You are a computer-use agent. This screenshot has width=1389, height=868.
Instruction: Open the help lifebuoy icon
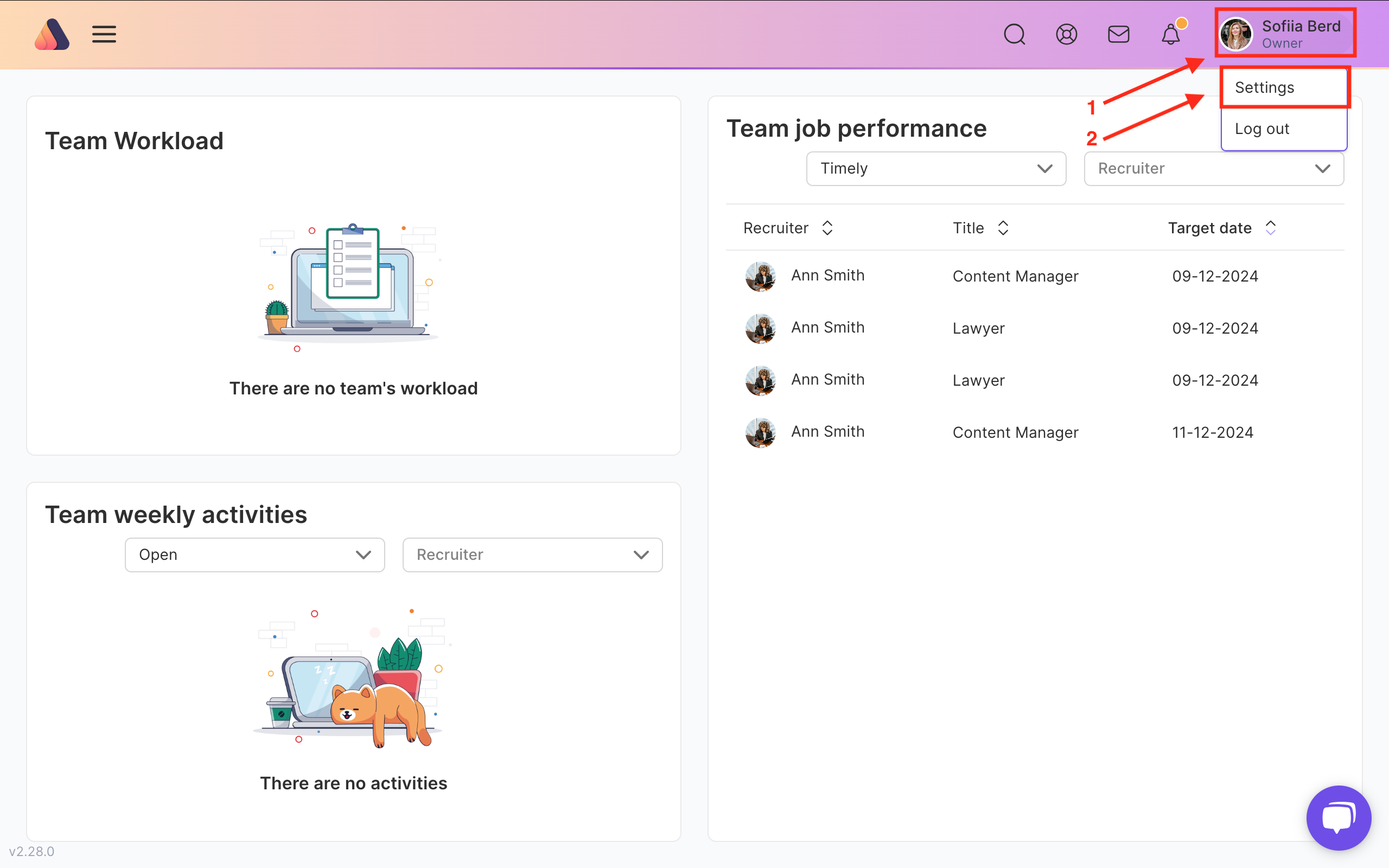(1066, 34)
